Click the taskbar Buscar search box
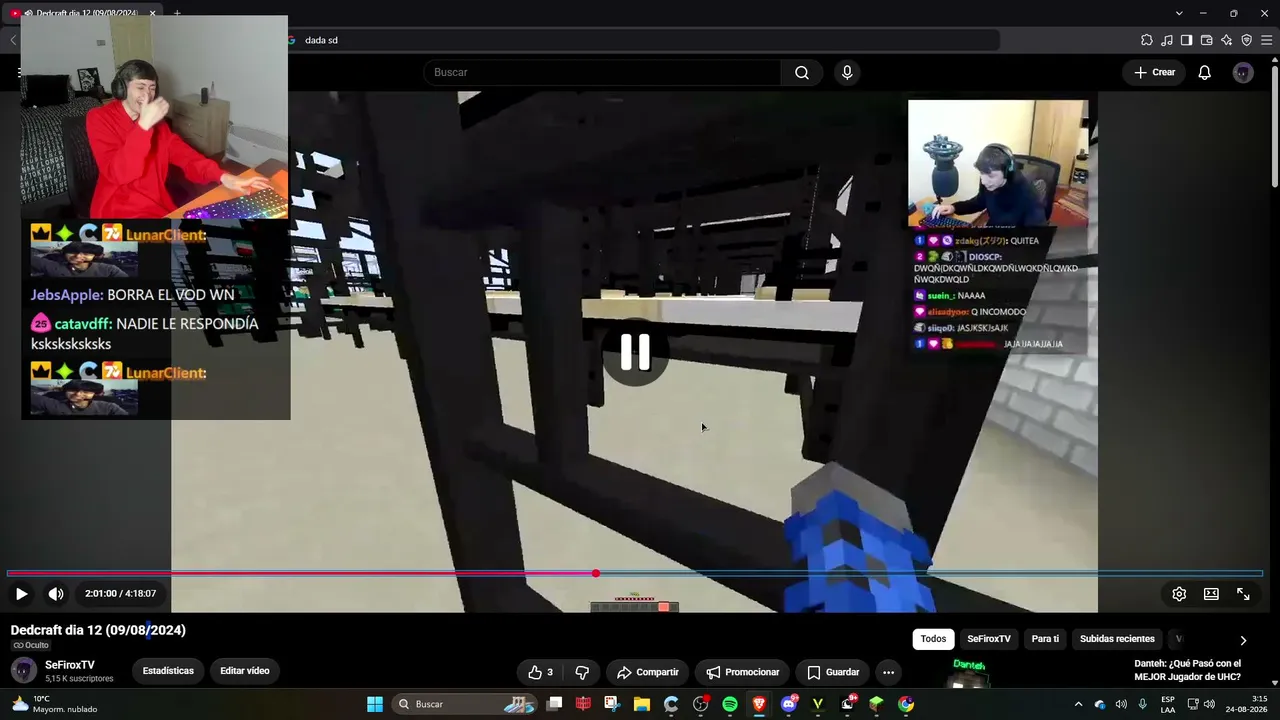This screenshot has height=720, width=1280. click(x=465, y=704)
